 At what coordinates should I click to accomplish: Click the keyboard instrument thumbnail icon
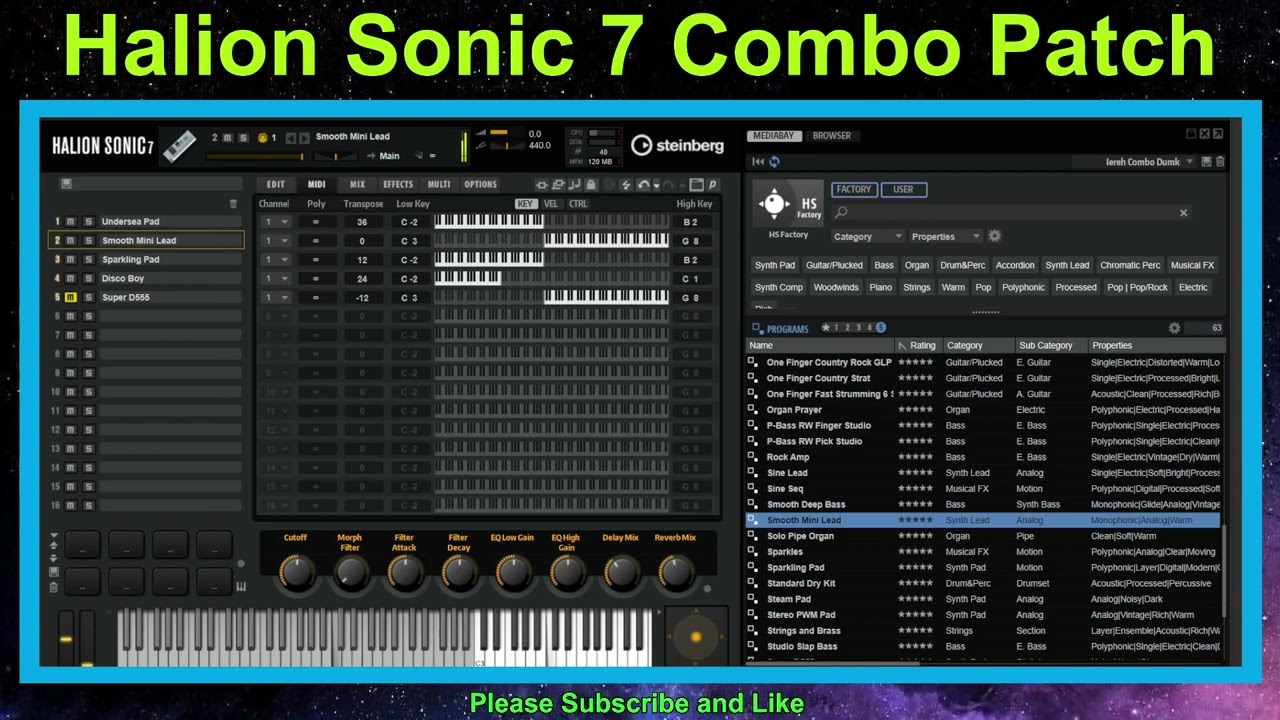click(x=179, y=146)
